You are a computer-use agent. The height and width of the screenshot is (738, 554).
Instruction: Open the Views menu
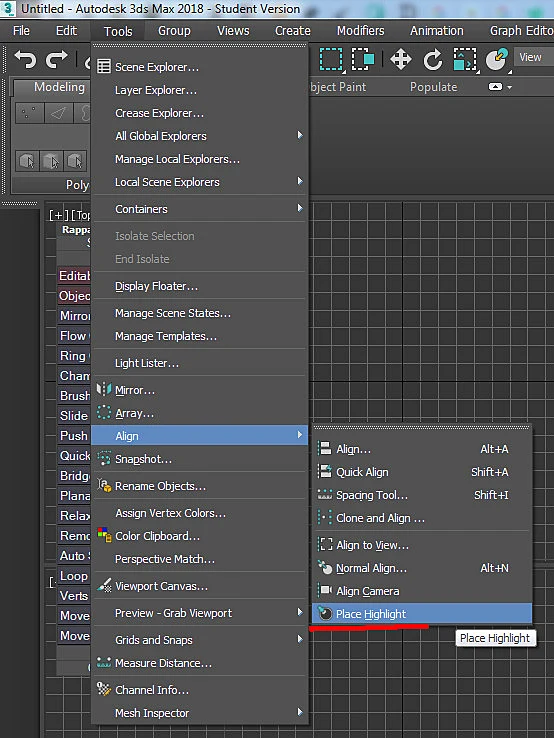coord(233,31)
